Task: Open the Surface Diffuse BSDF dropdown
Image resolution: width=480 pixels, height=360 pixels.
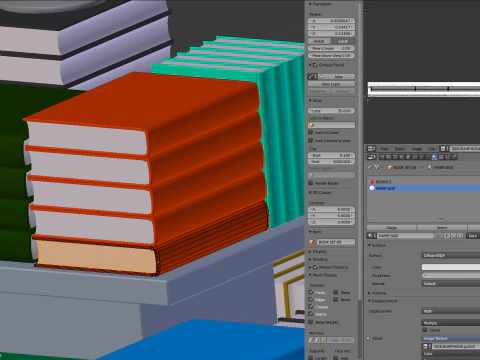Action: pyautogui.click(x=451, y=255)
